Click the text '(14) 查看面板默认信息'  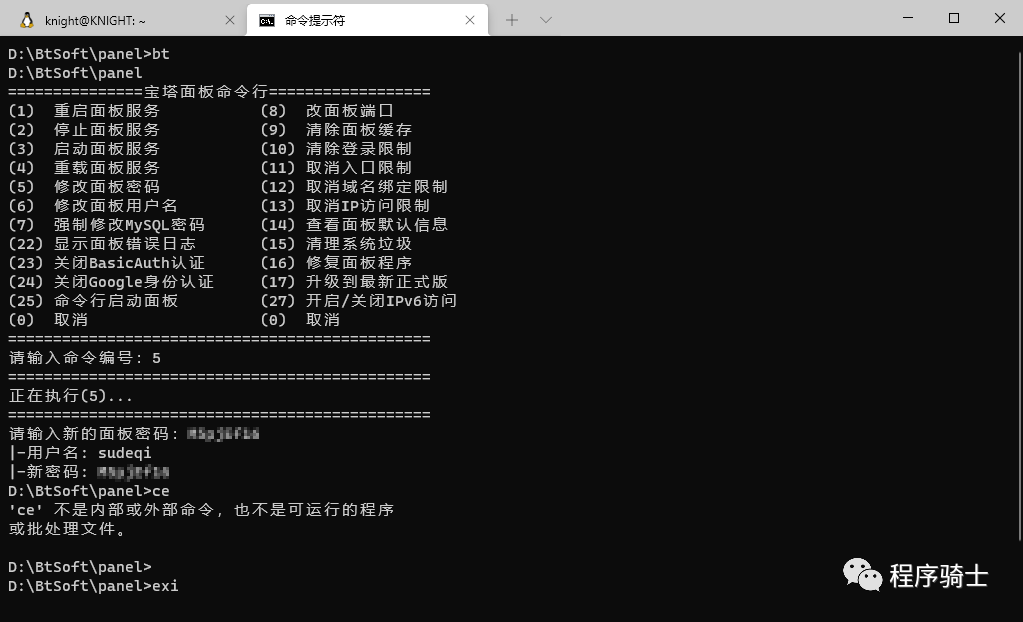(x=354, y=225)
